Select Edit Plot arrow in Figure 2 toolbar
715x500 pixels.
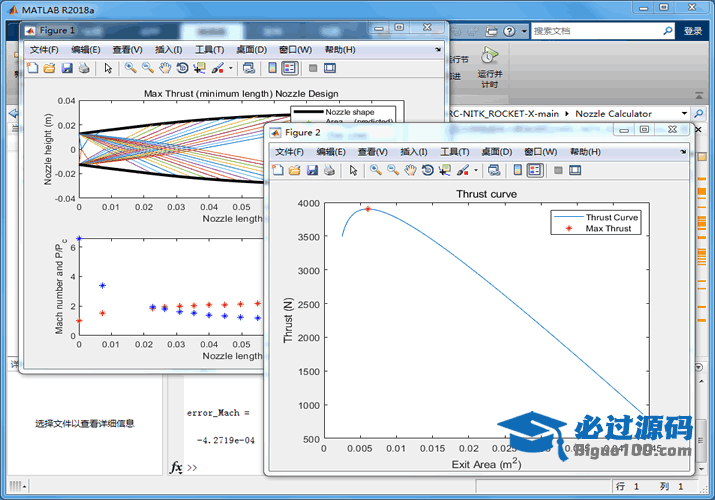point(353,170)
